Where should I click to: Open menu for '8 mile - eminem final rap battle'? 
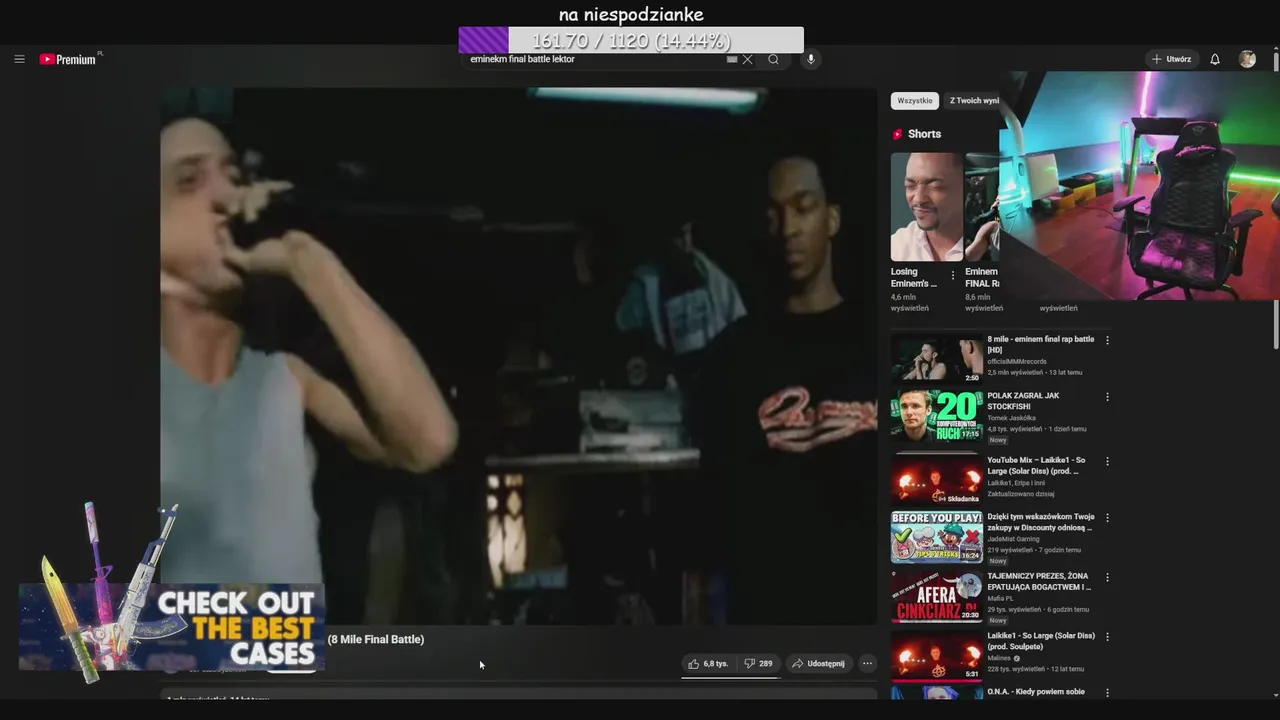(x=1107, y=340)
